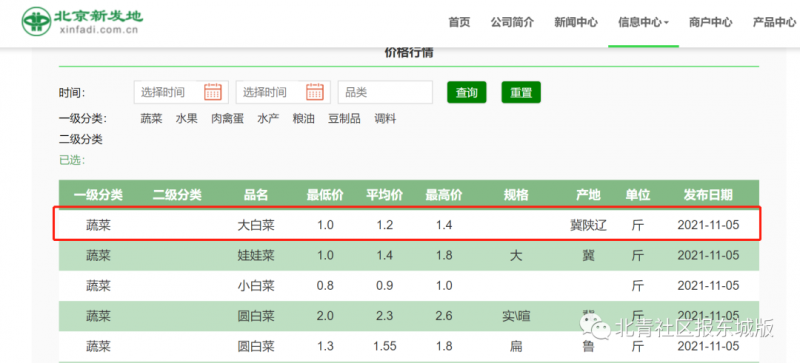
Task: Click the 单位 column header
Action: [638, 195]
